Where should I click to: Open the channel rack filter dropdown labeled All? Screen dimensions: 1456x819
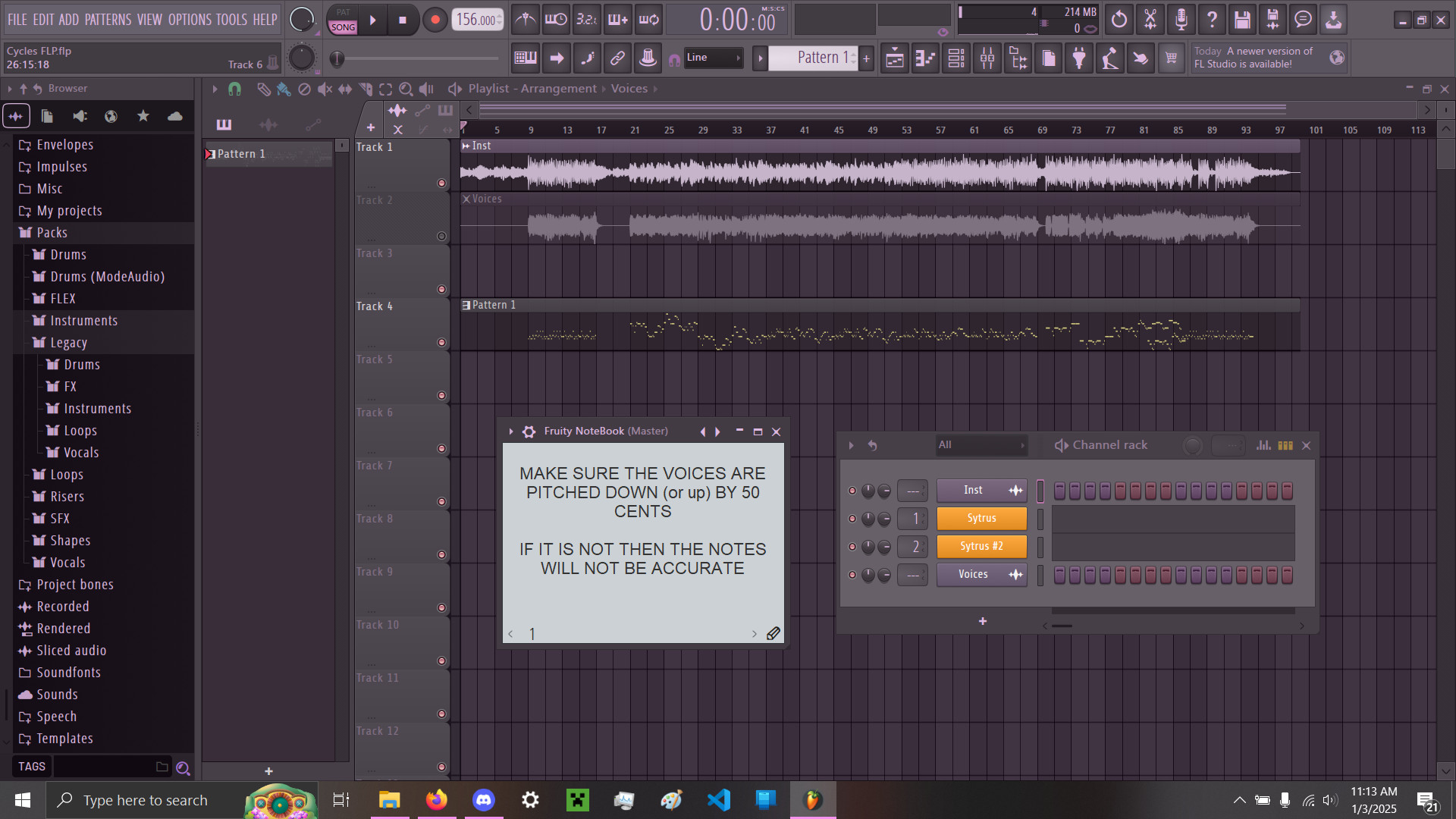(982, 445)
